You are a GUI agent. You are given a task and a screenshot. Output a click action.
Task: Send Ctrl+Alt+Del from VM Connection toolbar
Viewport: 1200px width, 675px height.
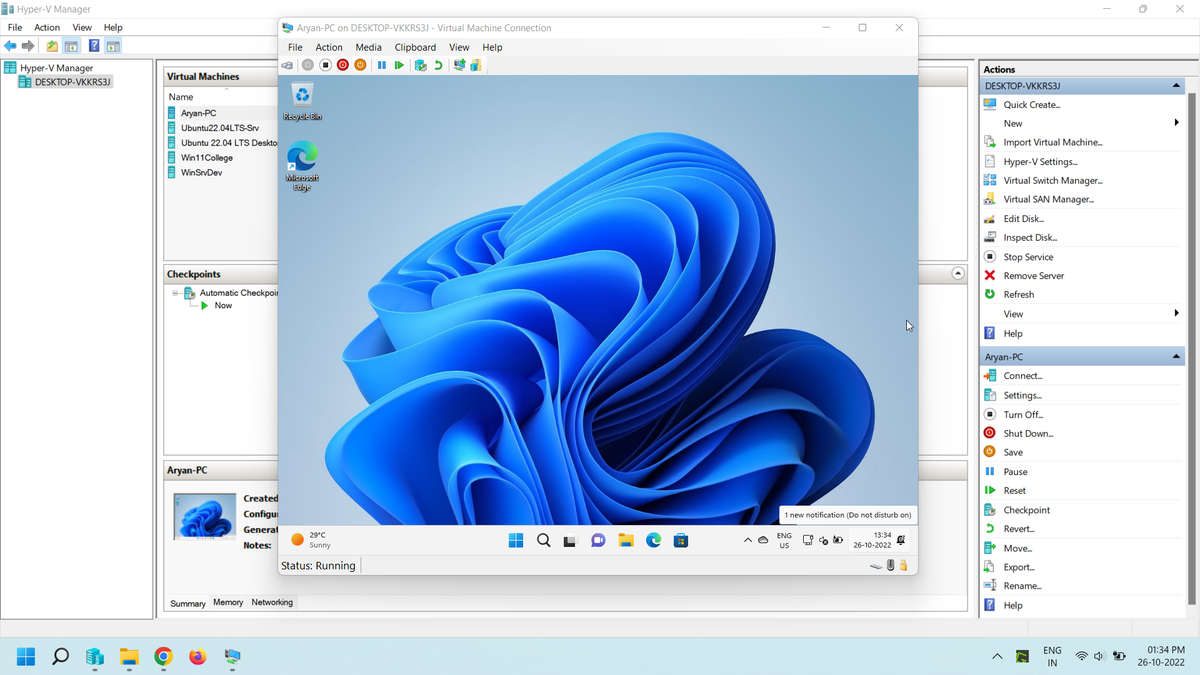(287, 65)
